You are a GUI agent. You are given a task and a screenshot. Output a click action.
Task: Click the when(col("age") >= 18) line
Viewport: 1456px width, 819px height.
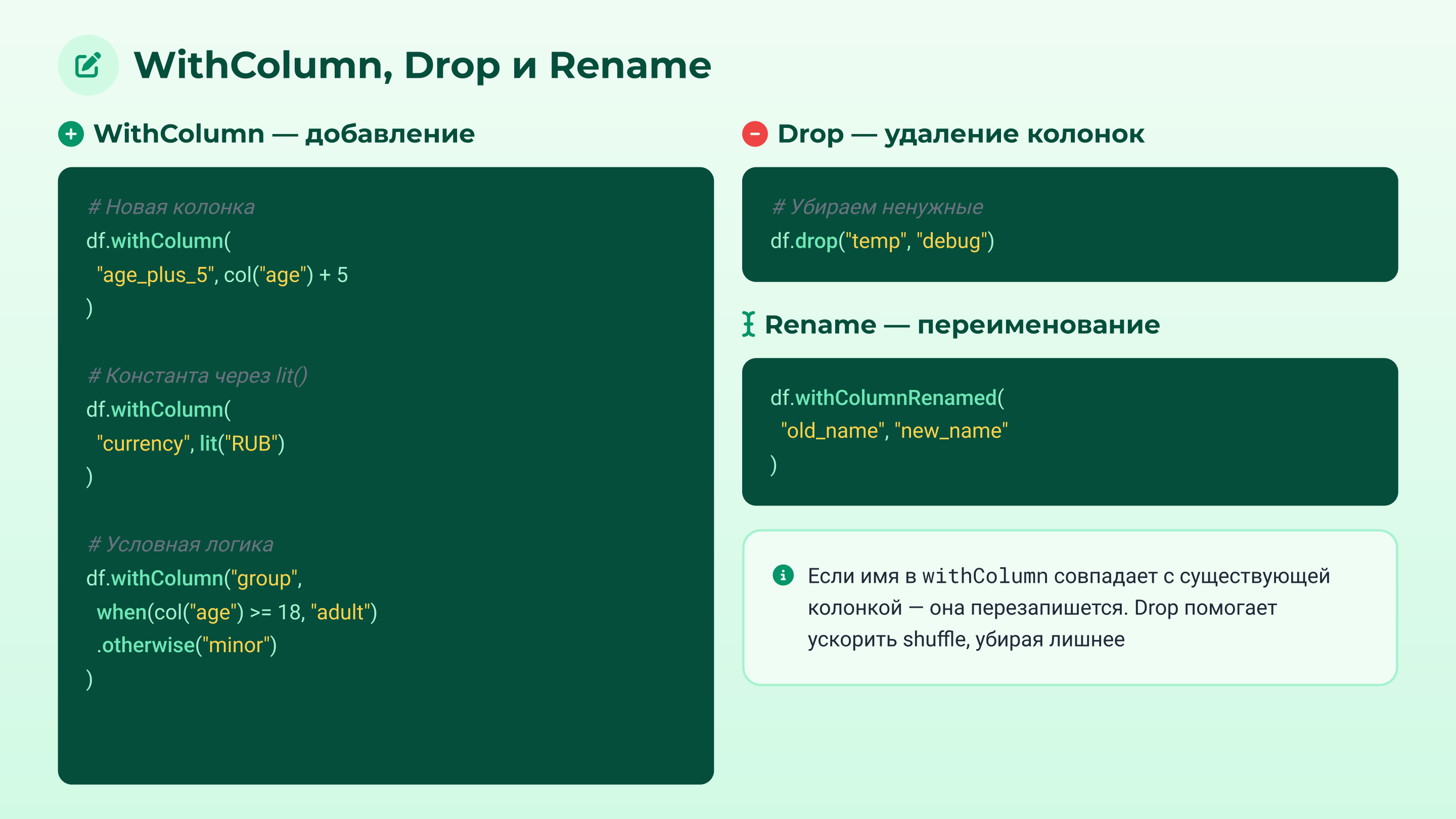[238, 612]
